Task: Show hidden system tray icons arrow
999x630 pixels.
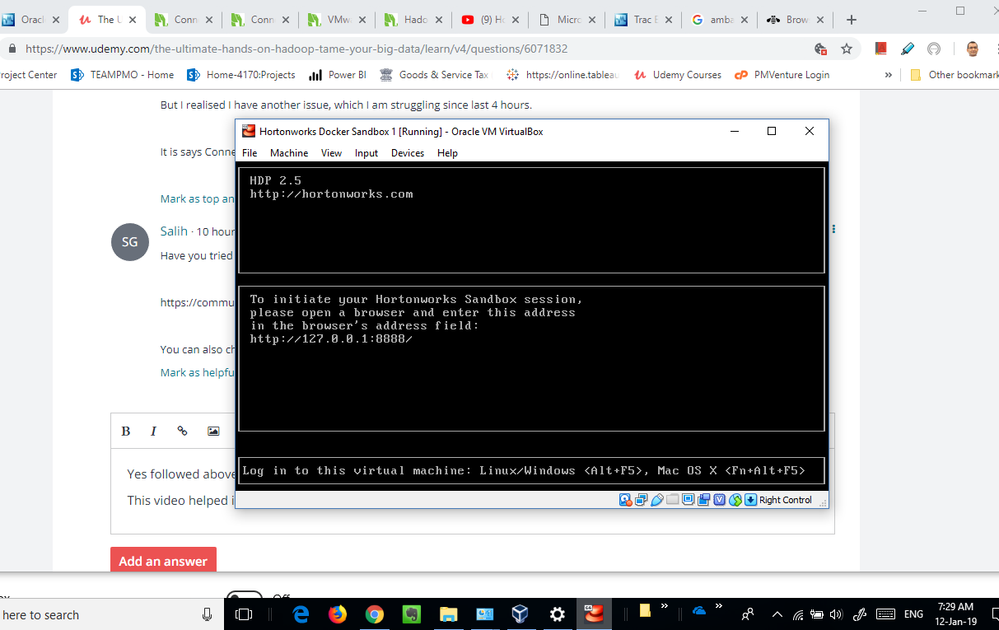Action: coord(777,615)
